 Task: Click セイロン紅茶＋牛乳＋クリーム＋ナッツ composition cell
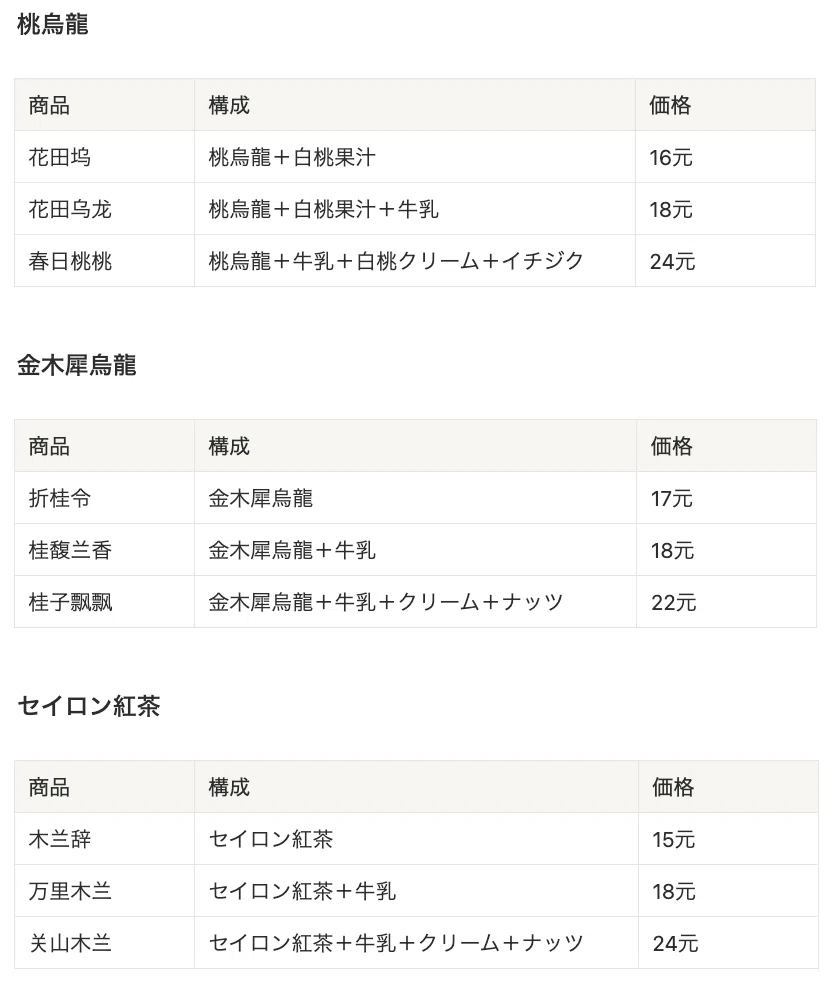417,943
